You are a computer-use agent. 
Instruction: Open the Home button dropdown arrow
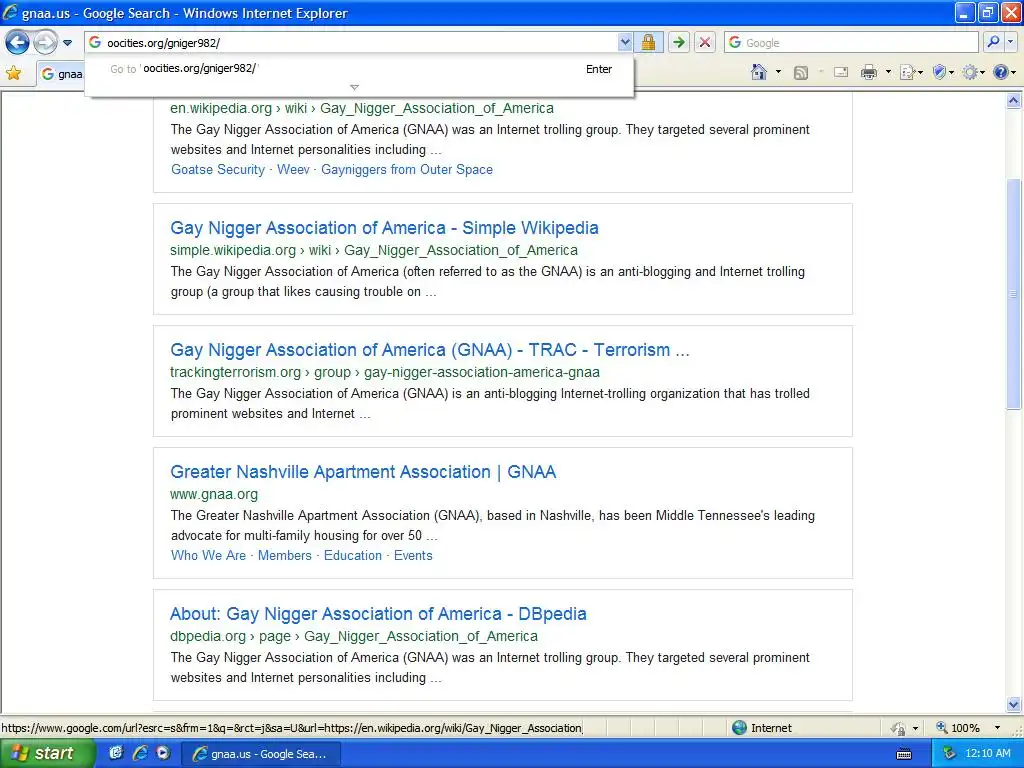point(778,72)
